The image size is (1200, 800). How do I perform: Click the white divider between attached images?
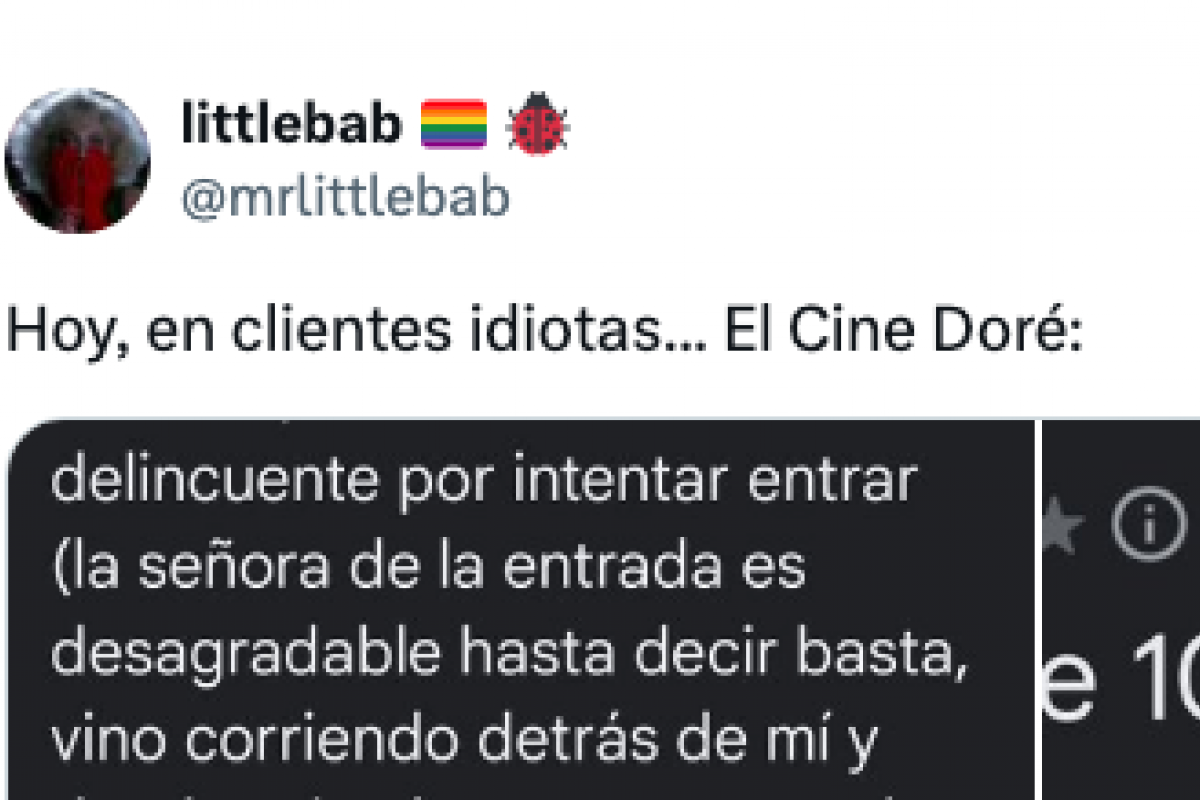(1039, 610)
